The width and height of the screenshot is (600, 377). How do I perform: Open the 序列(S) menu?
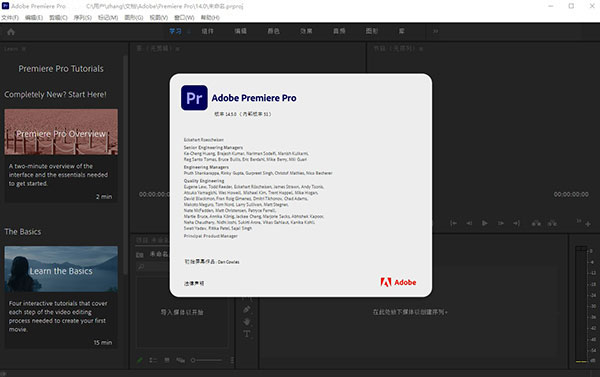[x=83, y=18]
